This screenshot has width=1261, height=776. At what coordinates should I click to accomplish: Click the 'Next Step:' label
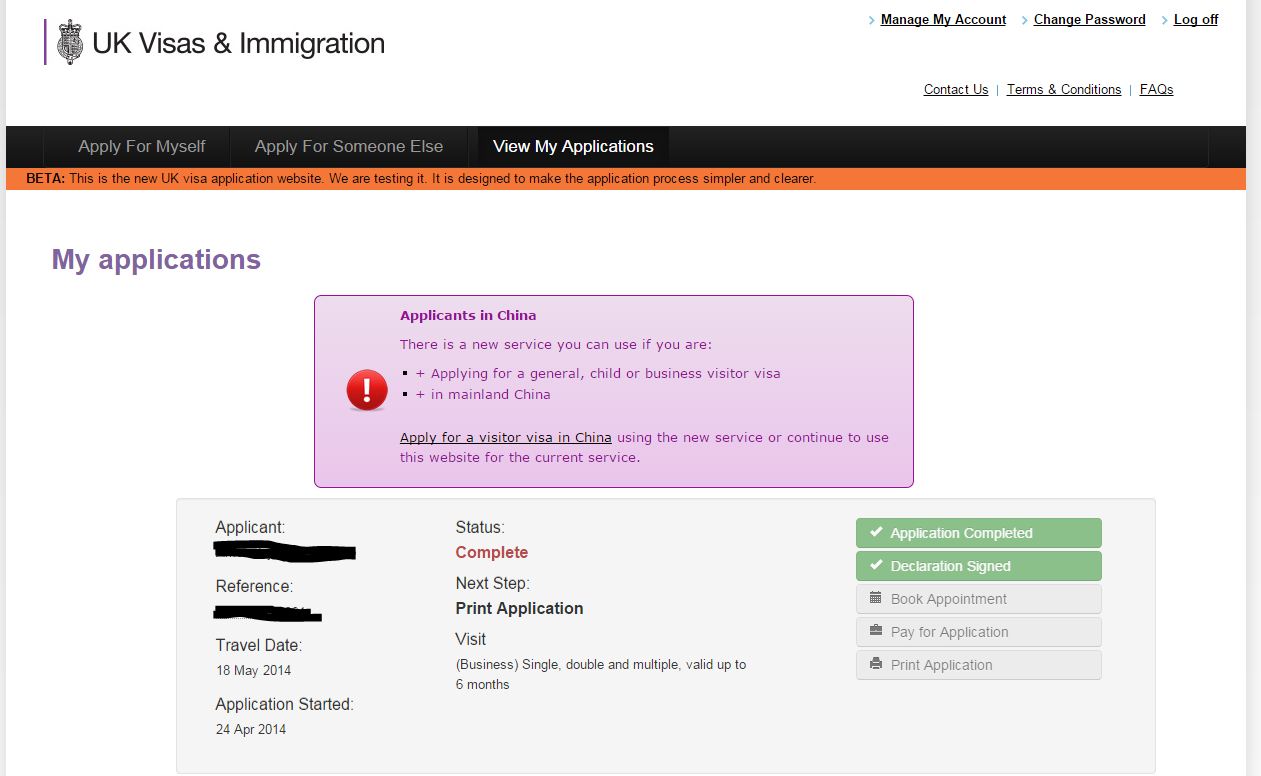point(492,583)
